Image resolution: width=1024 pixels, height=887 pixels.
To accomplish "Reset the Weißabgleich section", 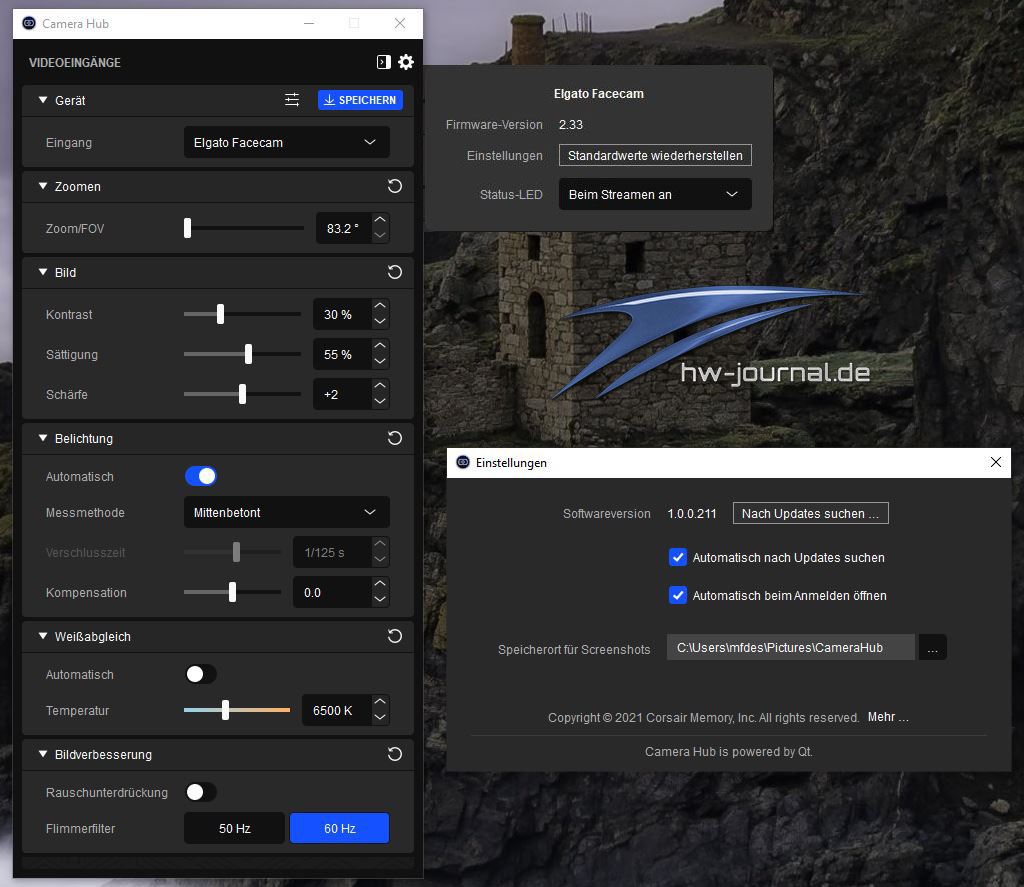I will click(394, 636).
